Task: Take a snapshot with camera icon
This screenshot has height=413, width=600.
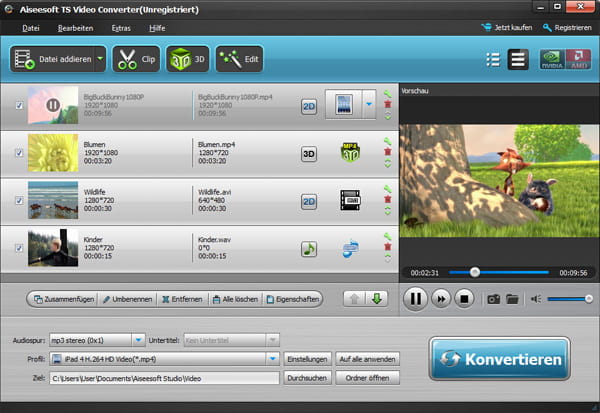Action: click(494, 299)
